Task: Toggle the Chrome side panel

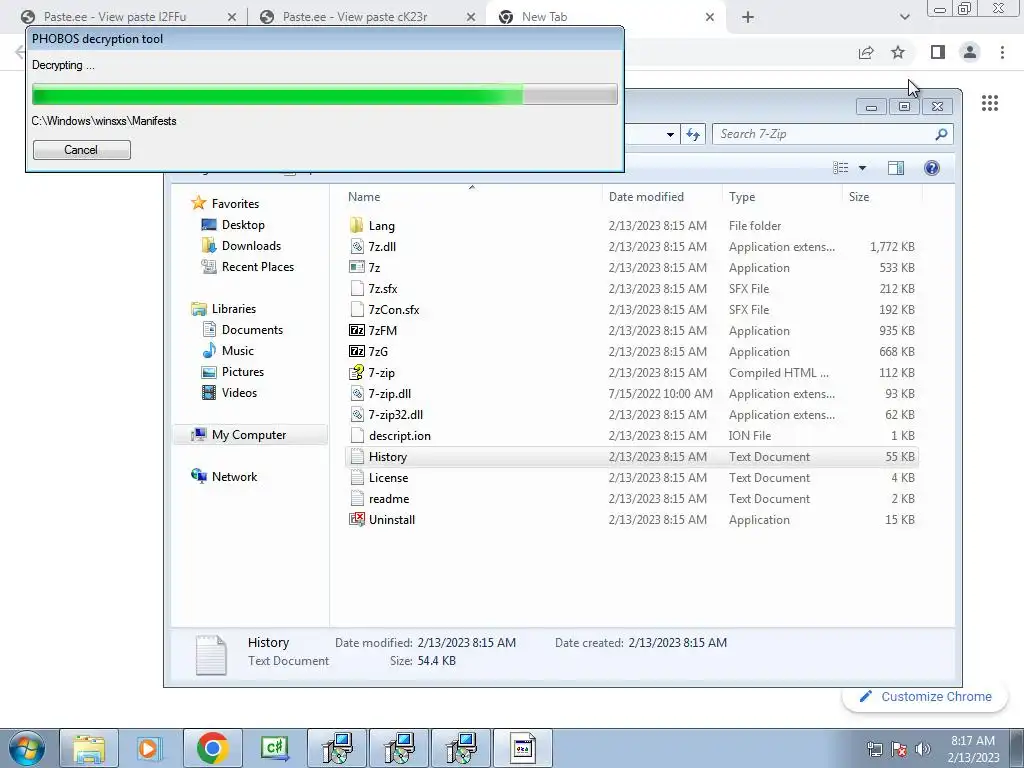Action: pos(938,52)
